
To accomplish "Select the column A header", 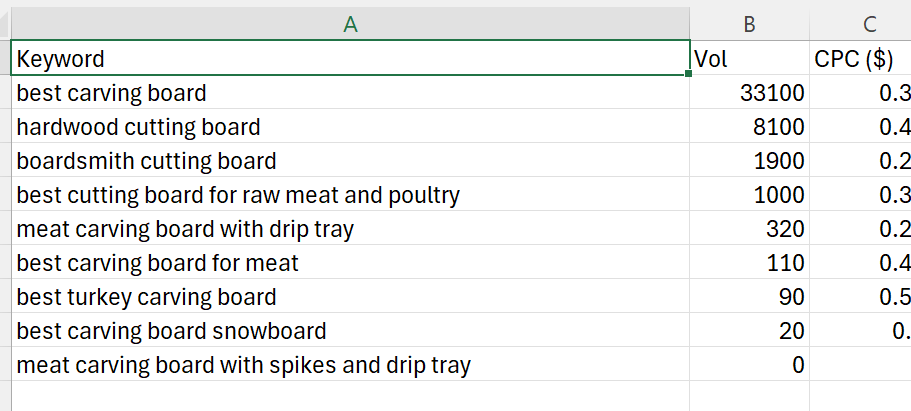I will click(x=350, y=26).
